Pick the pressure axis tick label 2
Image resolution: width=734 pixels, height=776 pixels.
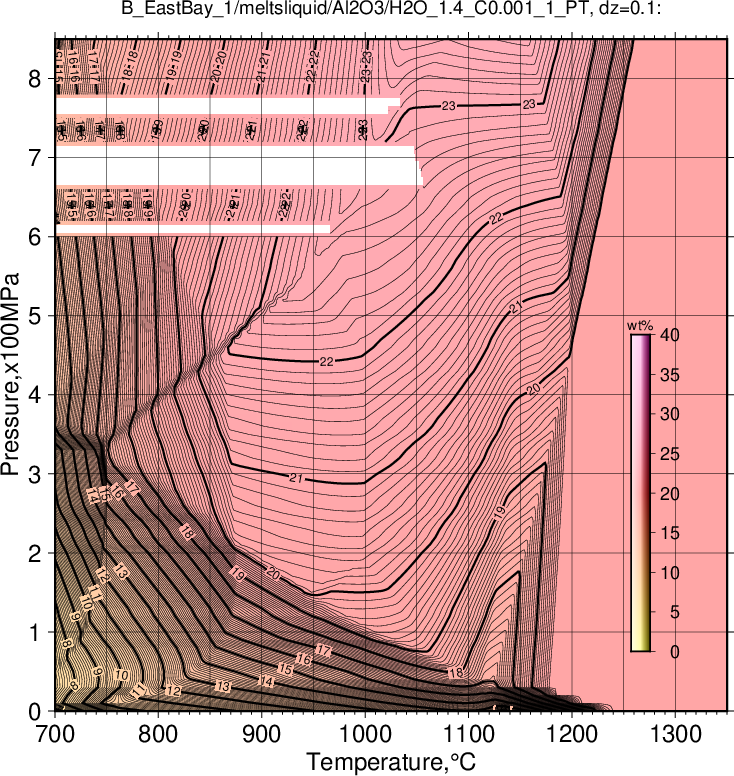34,553
